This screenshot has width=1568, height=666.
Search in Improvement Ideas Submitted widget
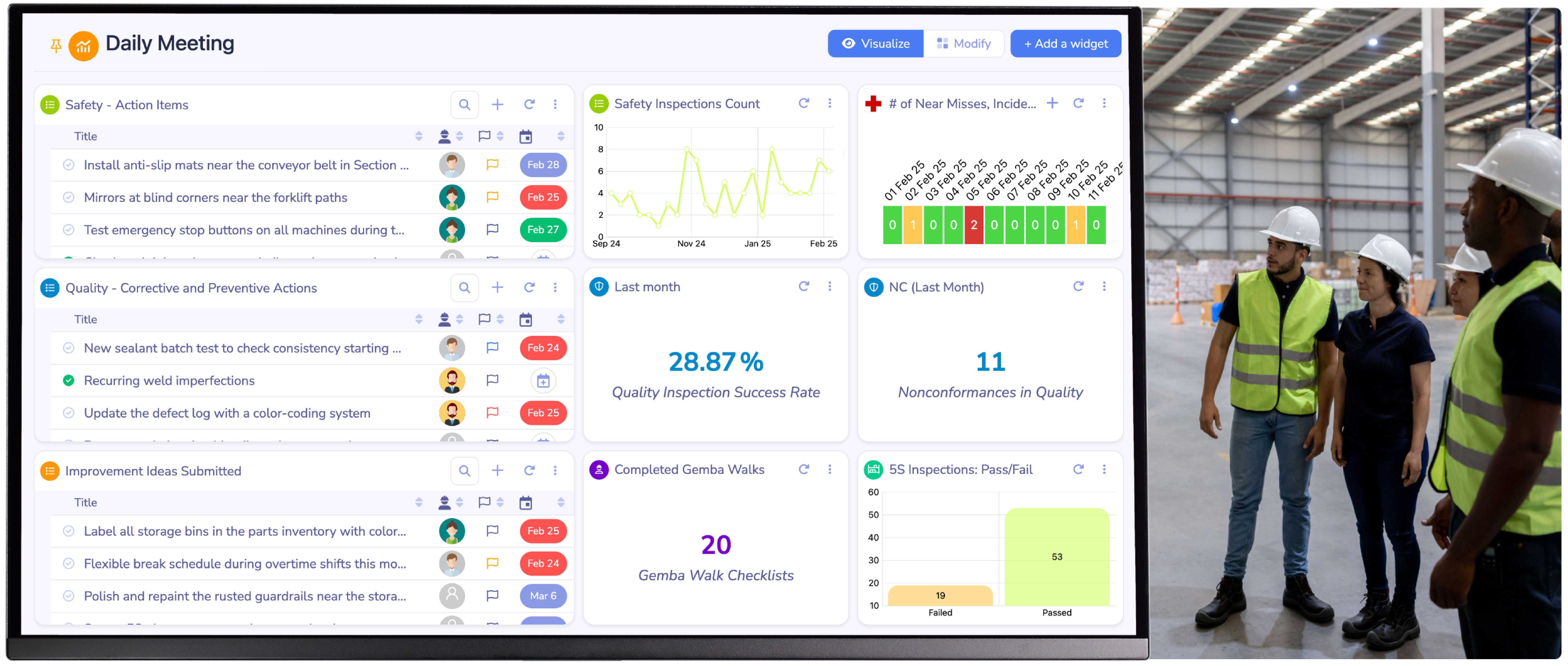465,471
